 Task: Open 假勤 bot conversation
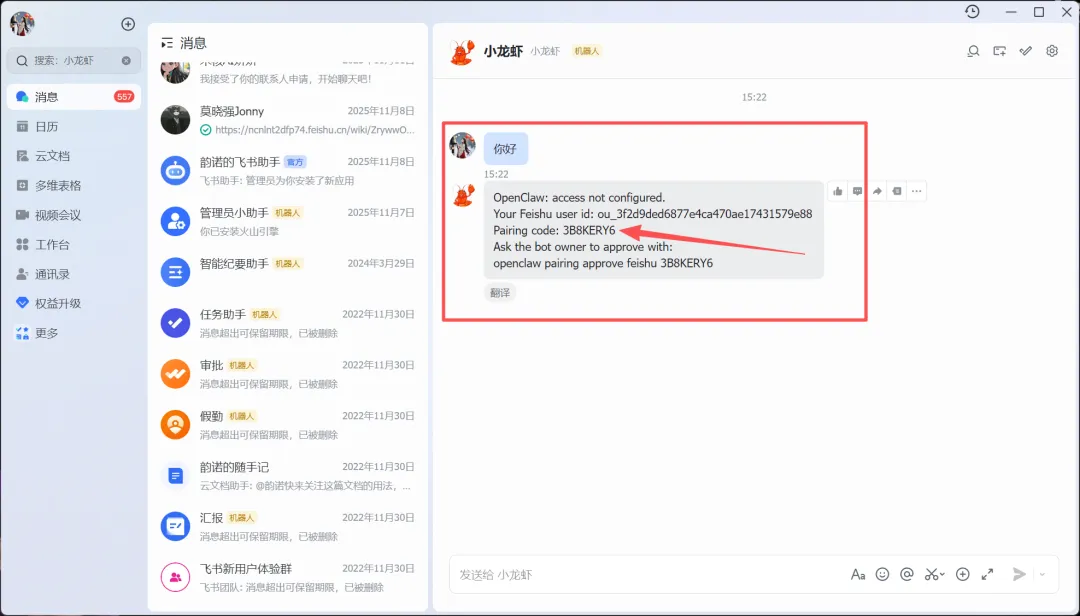click(287, 425)
